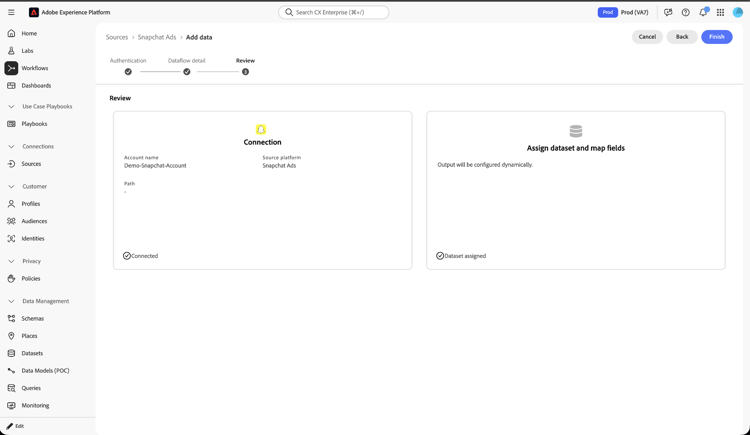The width and height of the screenshot is (750, 435).
Task: Click the Finish button
Action: point(717,37)
